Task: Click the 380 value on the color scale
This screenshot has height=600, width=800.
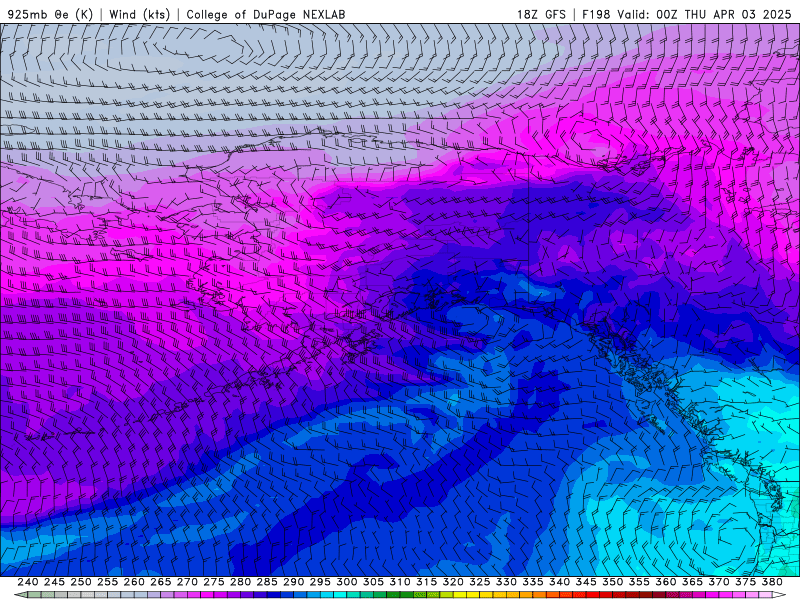Action: click(x=772, y=582)
